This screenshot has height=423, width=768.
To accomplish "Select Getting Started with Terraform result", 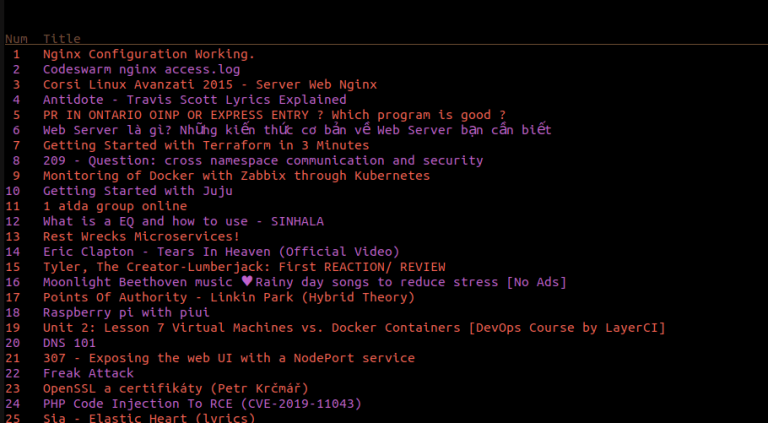I will click(206, 145).
